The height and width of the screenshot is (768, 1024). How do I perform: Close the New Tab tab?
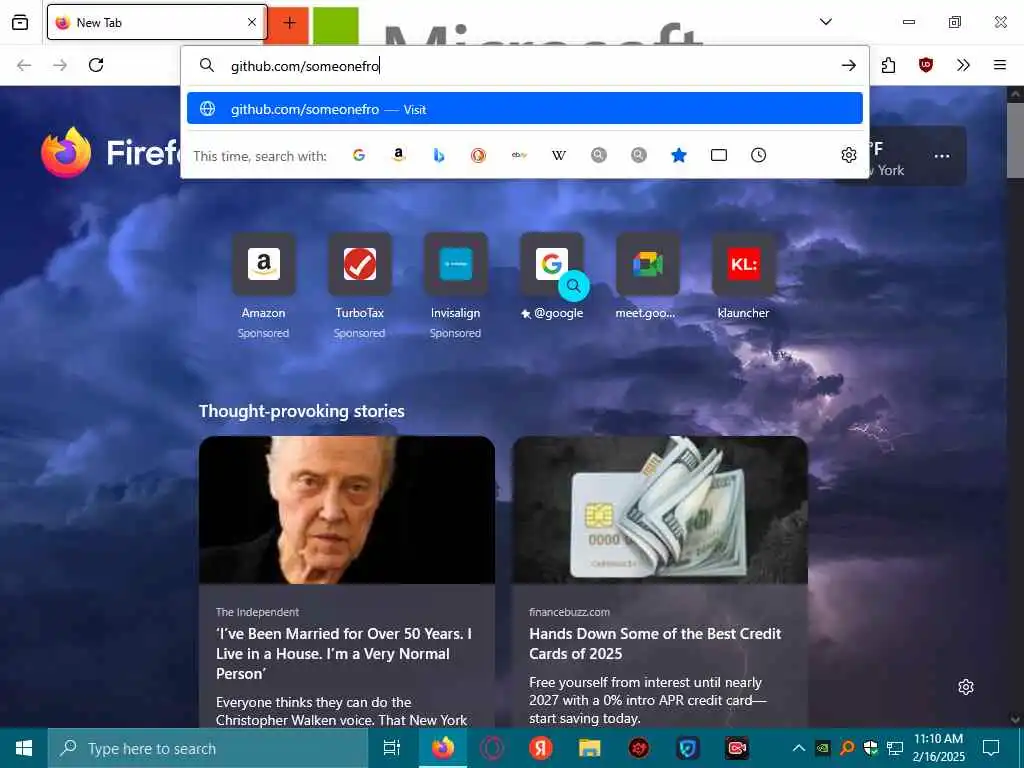252,22
